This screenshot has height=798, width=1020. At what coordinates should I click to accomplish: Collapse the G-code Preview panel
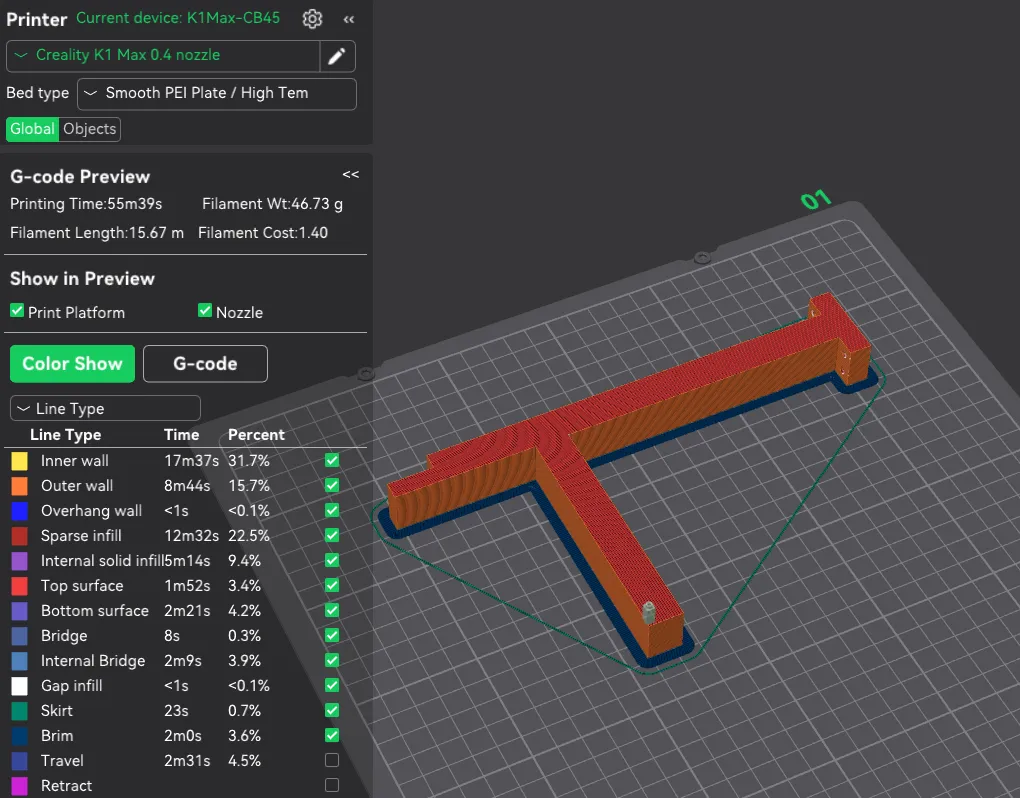coord(351,174)
